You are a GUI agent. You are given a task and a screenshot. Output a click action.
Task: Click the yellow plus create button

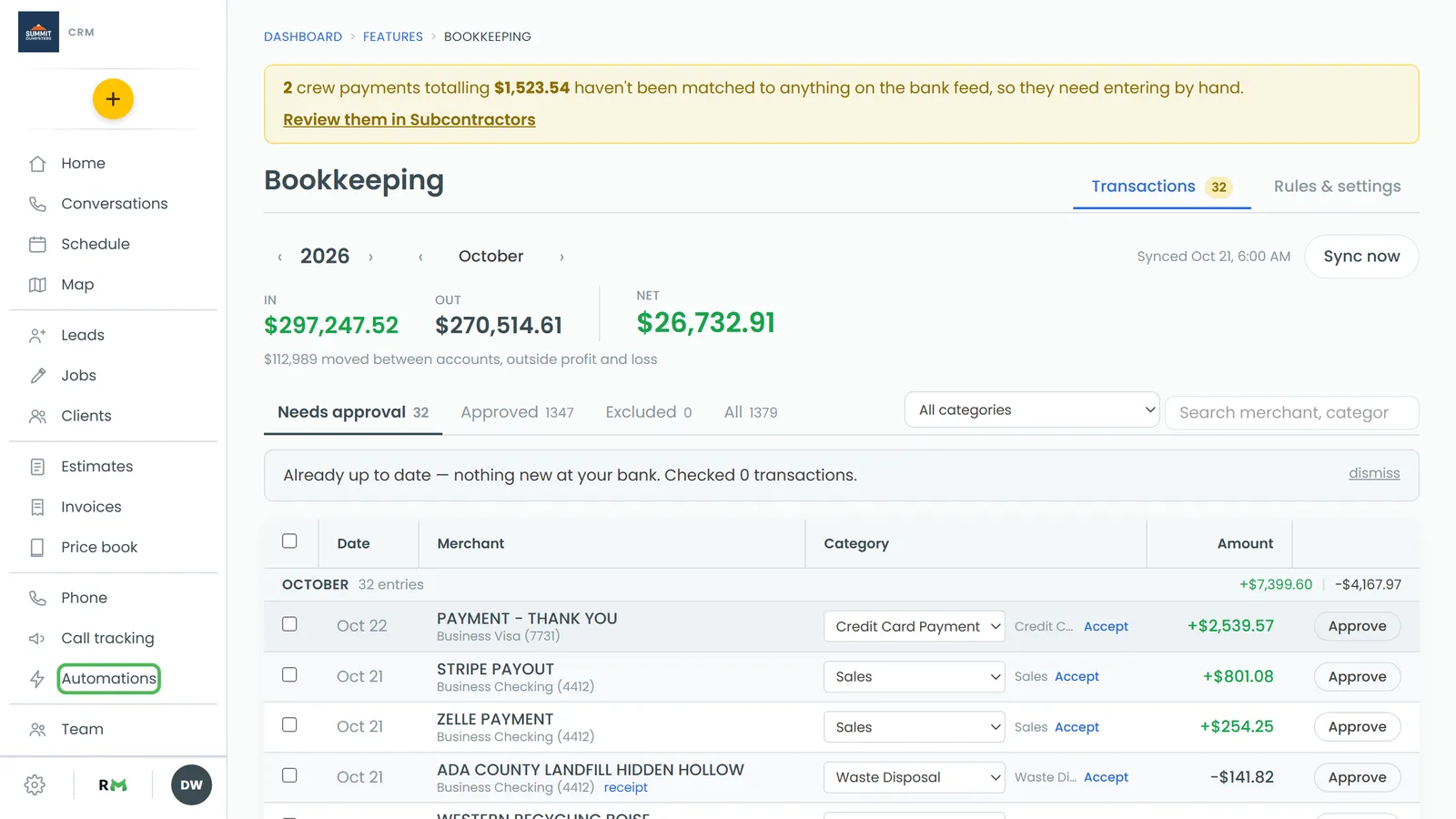[x=113, y=99]
